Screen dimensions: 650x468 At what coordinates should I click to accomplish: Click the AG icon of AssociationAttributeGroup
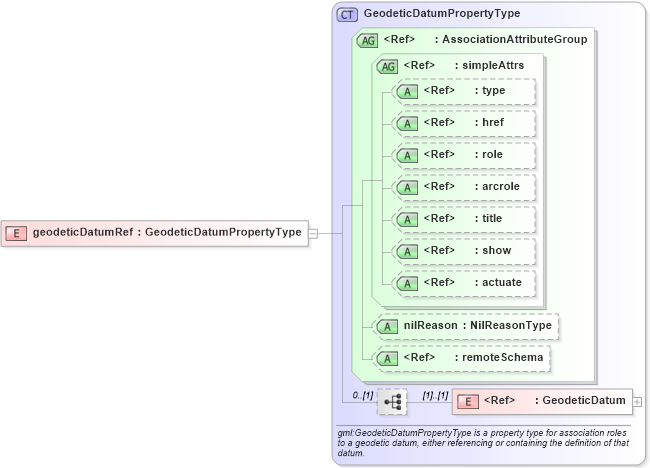click(x=367, y=40)
